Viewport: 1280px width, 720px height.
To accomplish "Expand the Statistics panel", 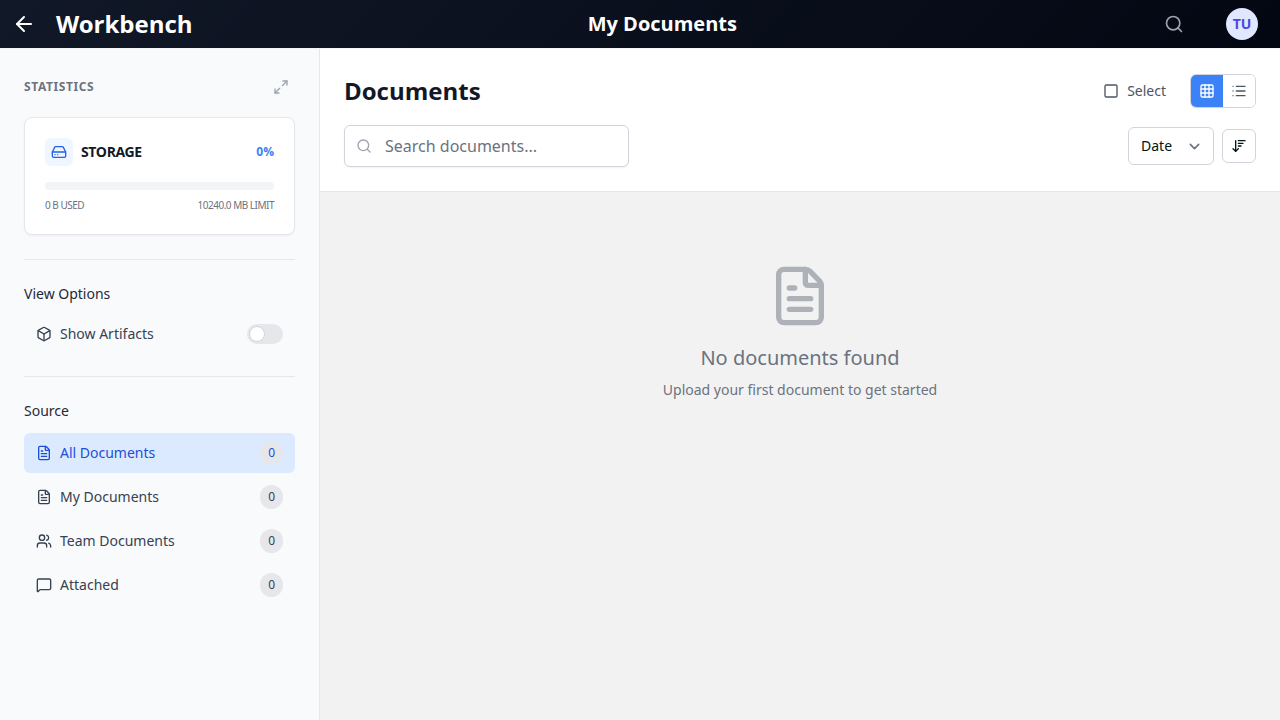I will (x=281, y=87).
